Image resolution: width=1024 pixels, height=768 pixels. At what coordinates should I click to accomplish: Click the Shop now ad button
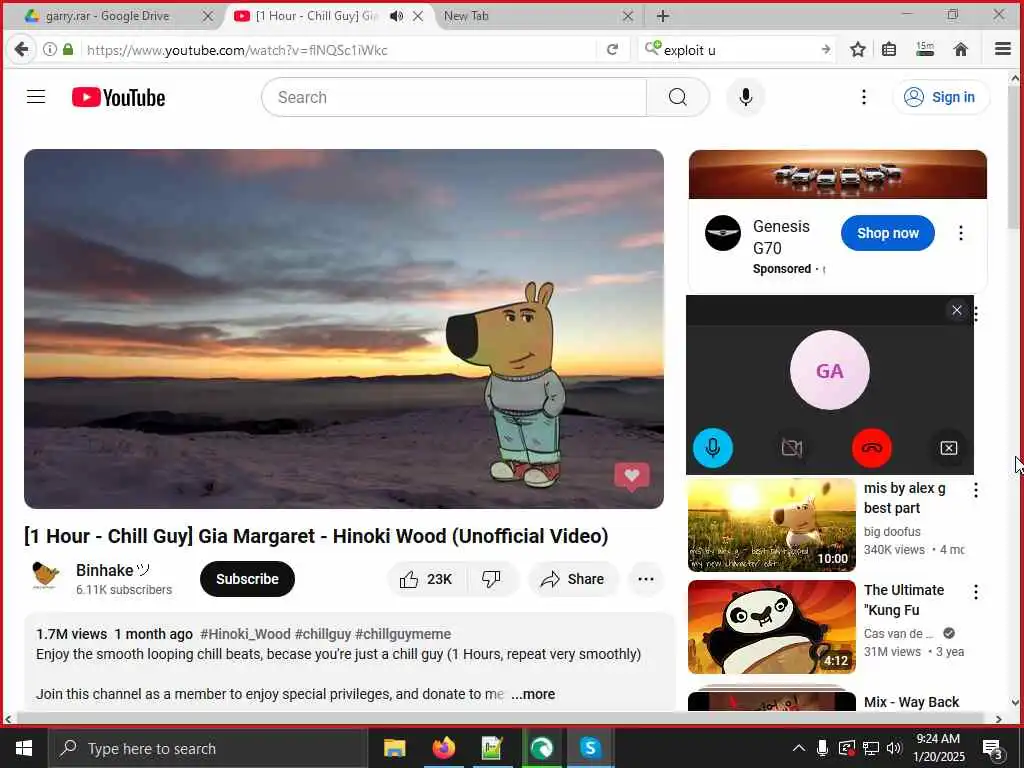point(888,233)
